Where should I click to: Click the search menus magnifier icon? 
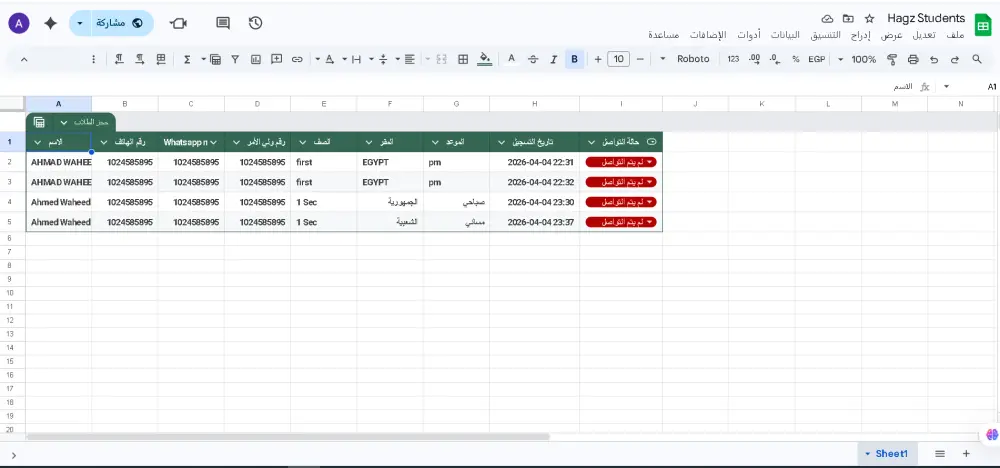[976, 59]
